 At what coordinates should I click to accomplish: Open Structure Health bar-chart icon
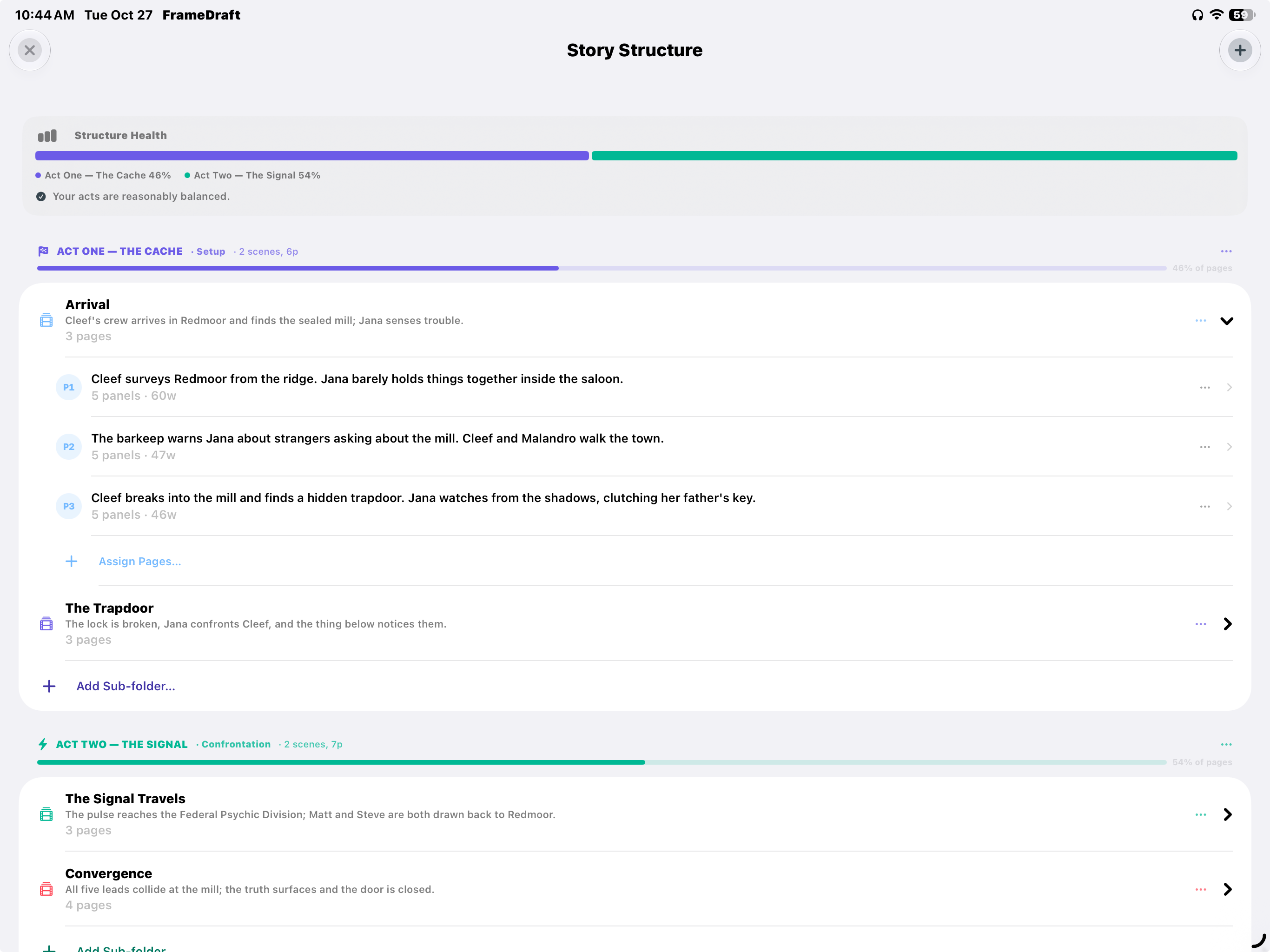[47, 136]
